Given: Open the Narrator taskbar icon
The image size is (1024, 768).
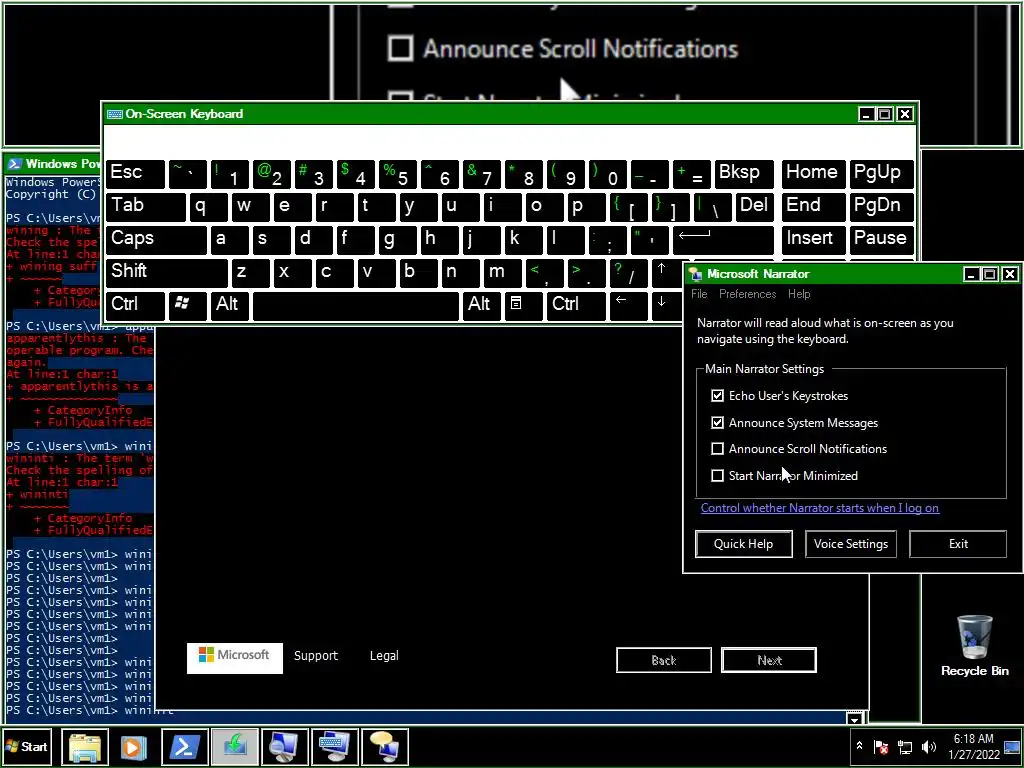Looking at the screenshot, I should 385,747.
